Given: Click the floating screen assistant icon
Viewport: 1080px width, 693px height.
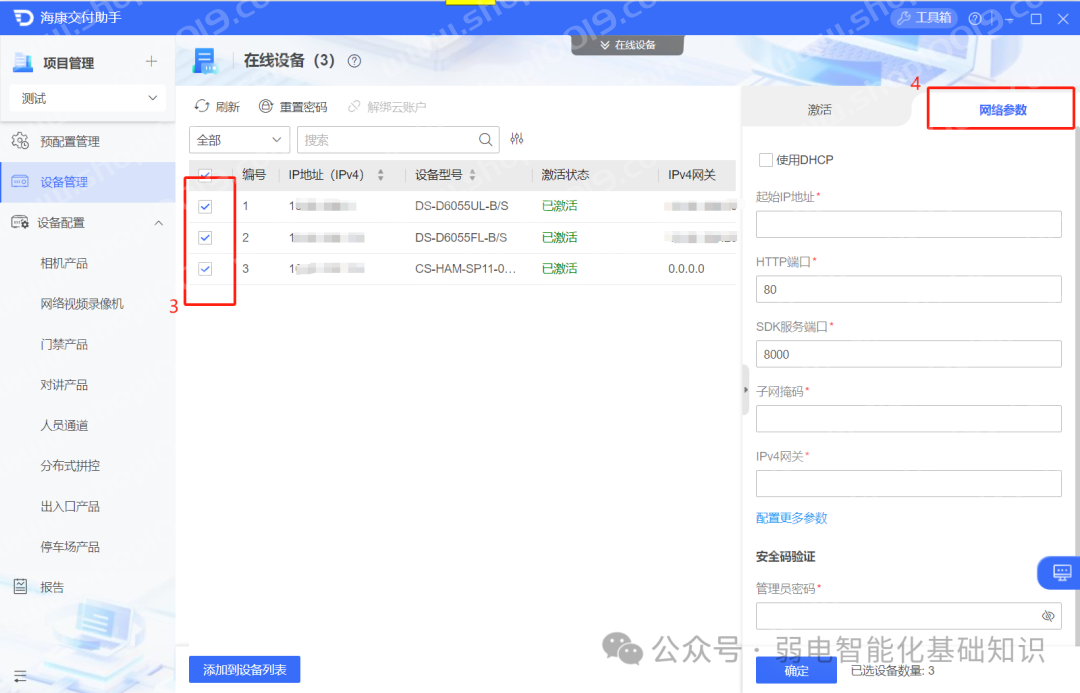Looking at the screenshot, I should 1061,572.
